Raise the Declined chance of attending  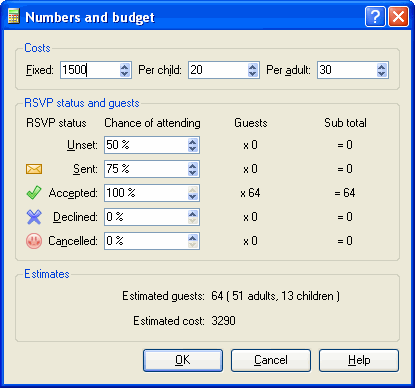(193, 213)
